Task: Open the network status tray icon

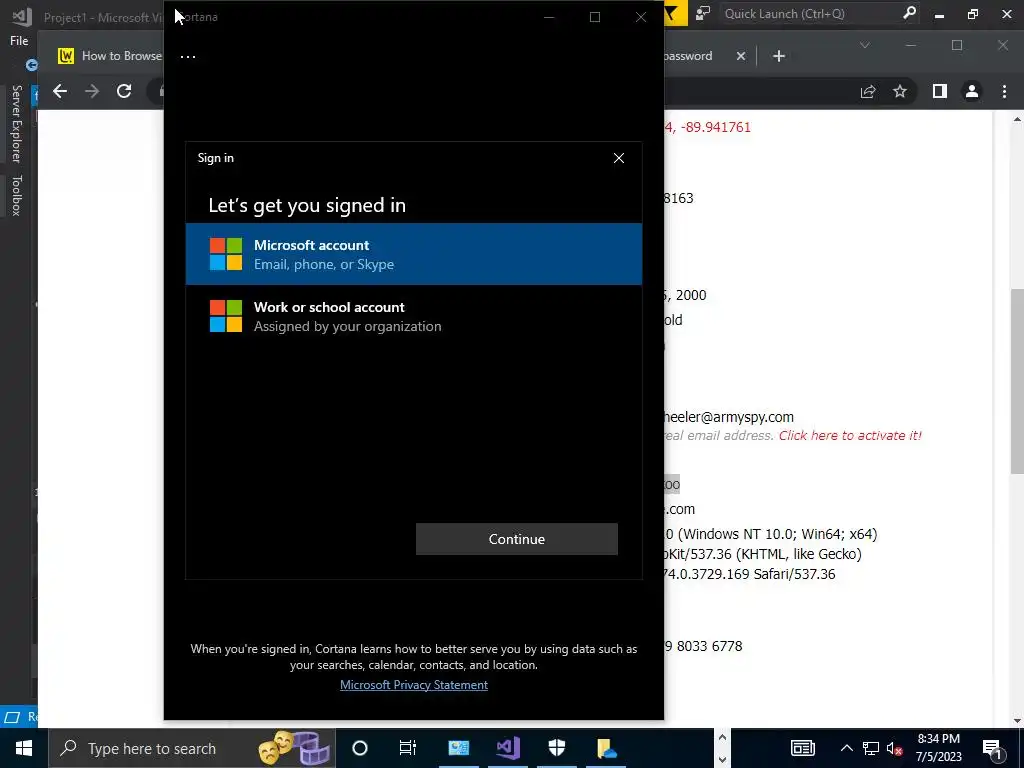Action: click(871, 748)
